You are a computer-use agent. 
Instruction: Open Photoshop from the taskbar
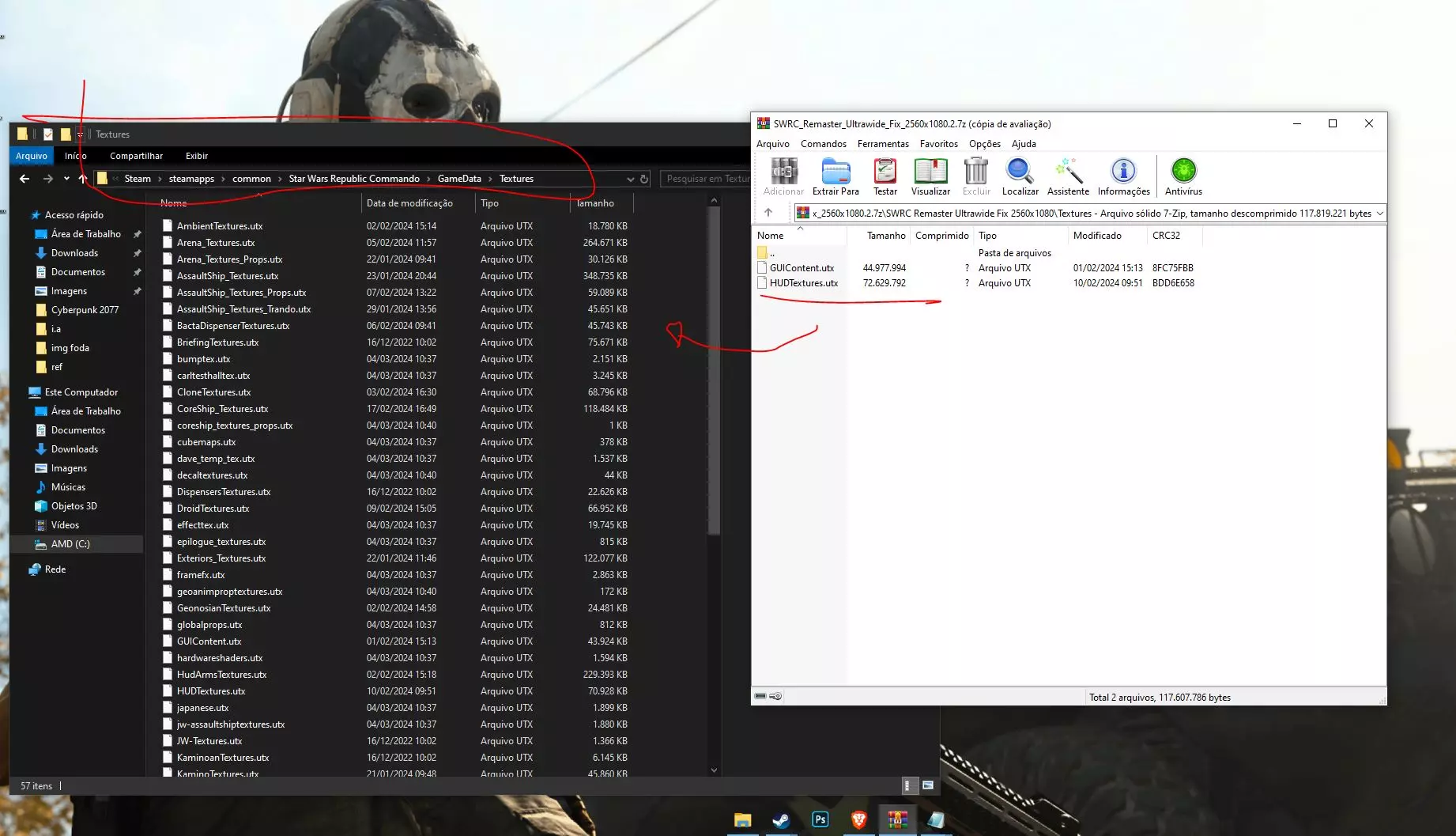(x=820, y=819)
